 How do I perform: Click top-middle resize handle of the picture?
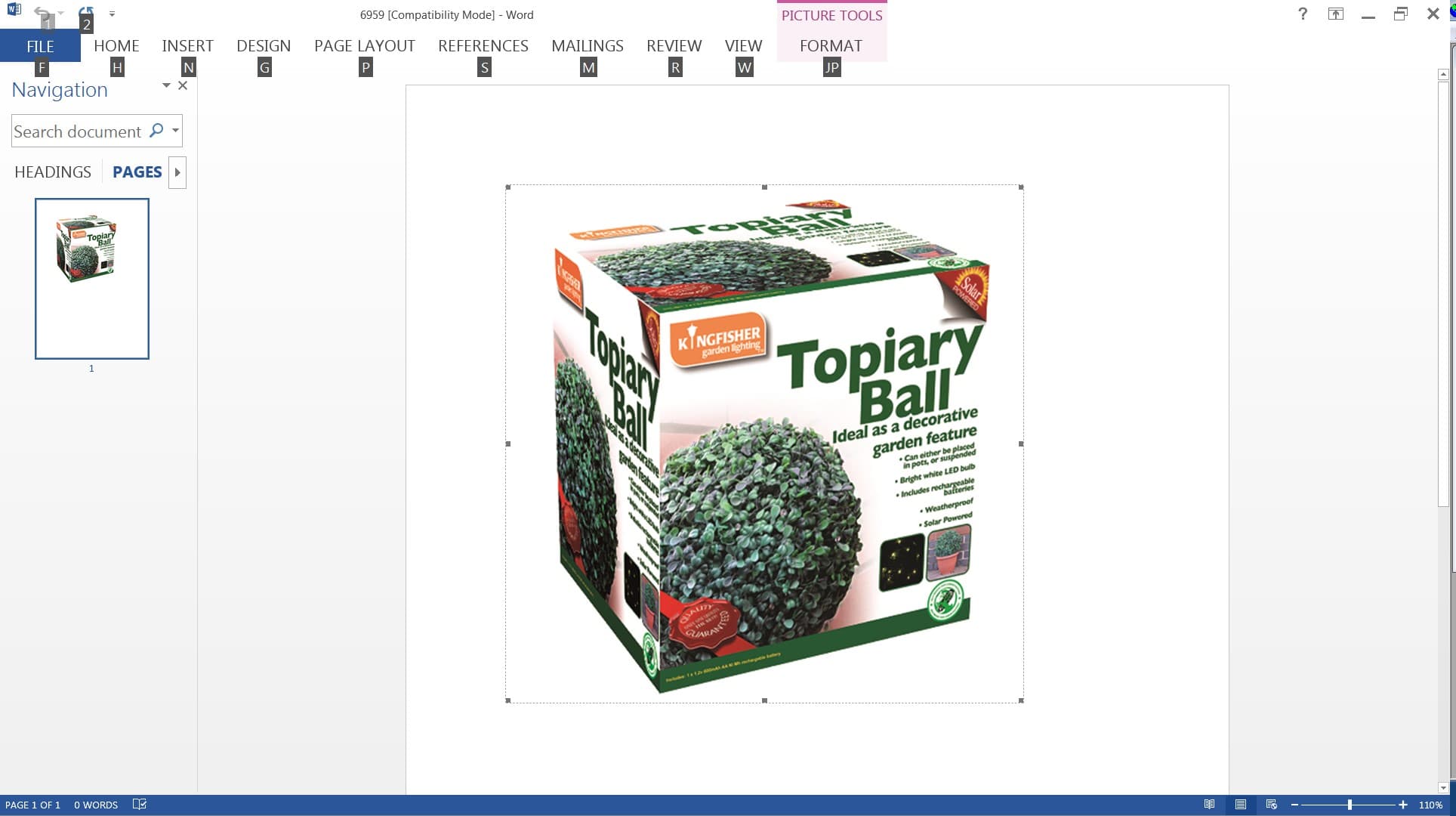click(764, 187)
